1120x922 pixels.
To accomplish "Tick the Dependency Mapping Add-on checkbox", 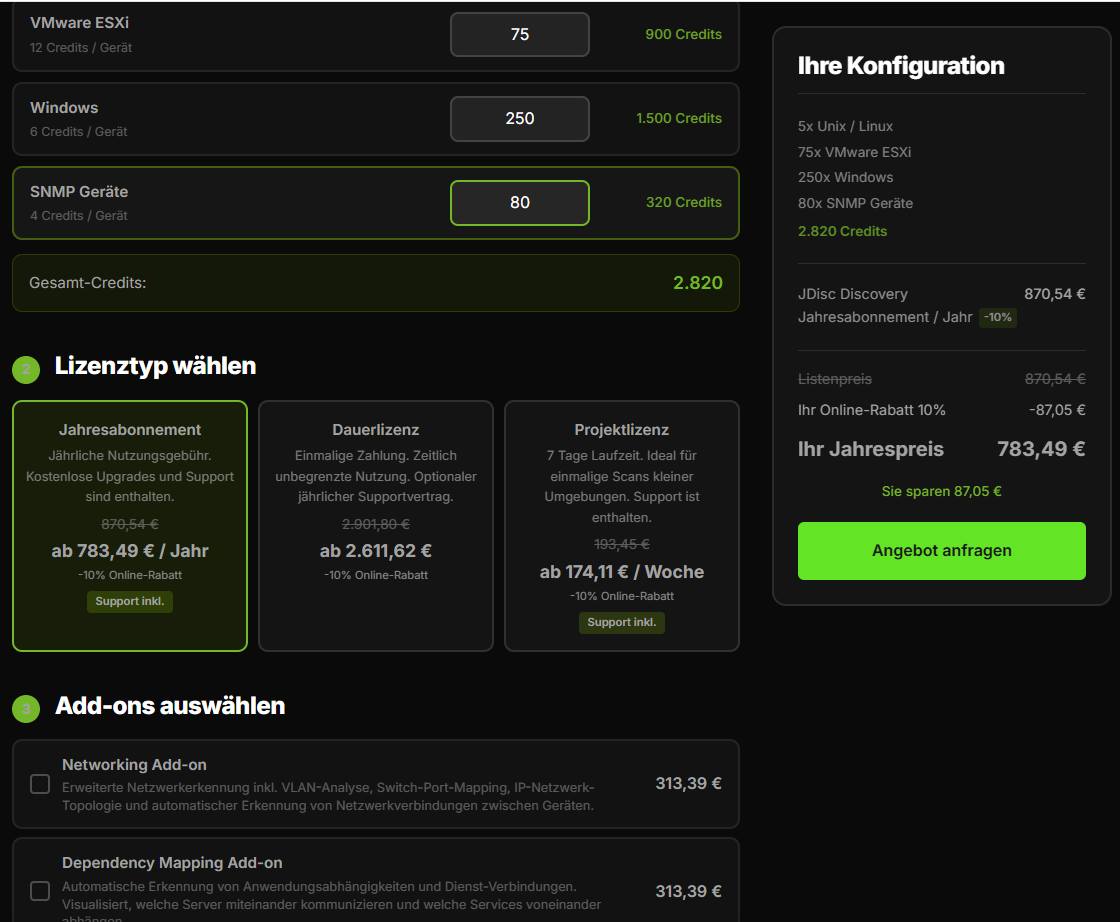I will (x=40, y=890).
